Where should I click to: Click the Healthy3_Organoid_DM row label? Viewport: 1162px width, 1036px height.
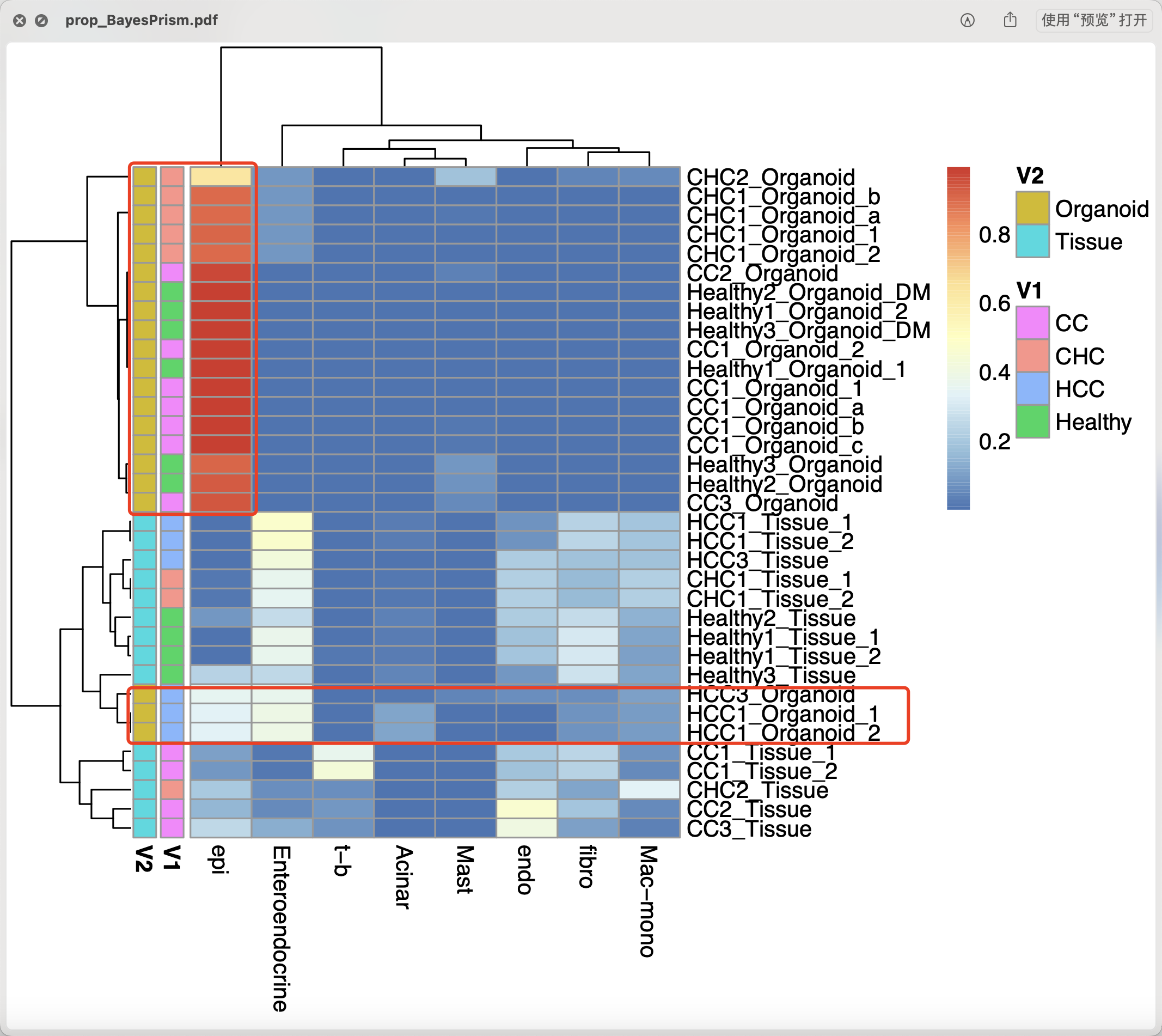point(809,331)
